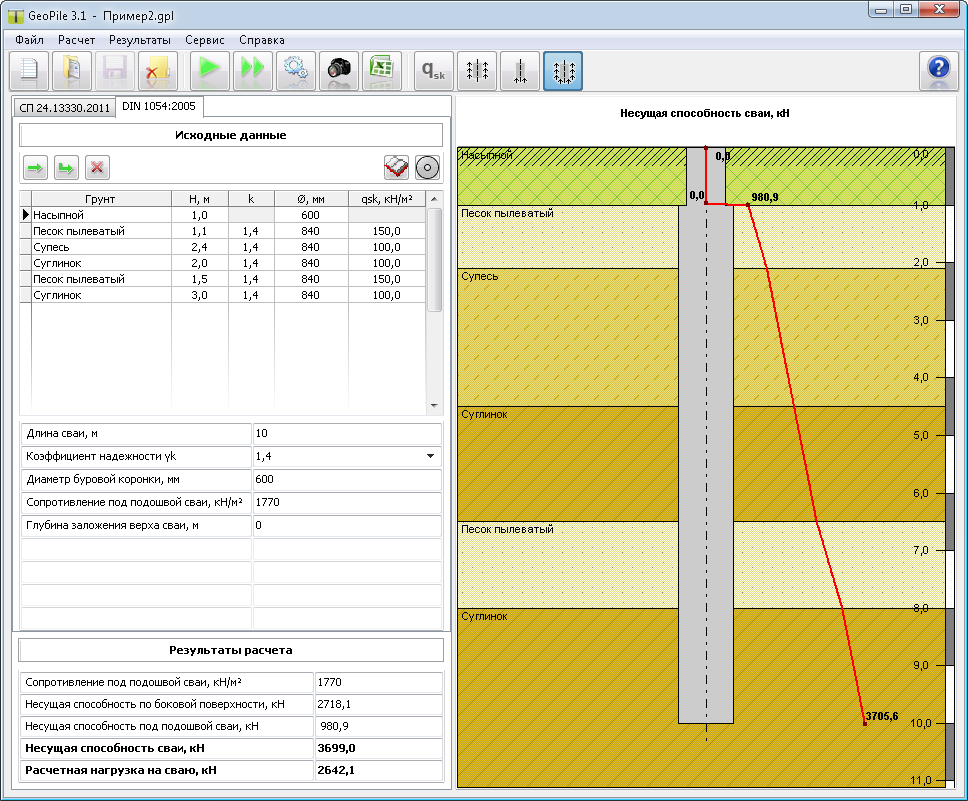Open the Расчет menu
The height and width of the screenshot is (801, 968).
click(x=77, y=40)
